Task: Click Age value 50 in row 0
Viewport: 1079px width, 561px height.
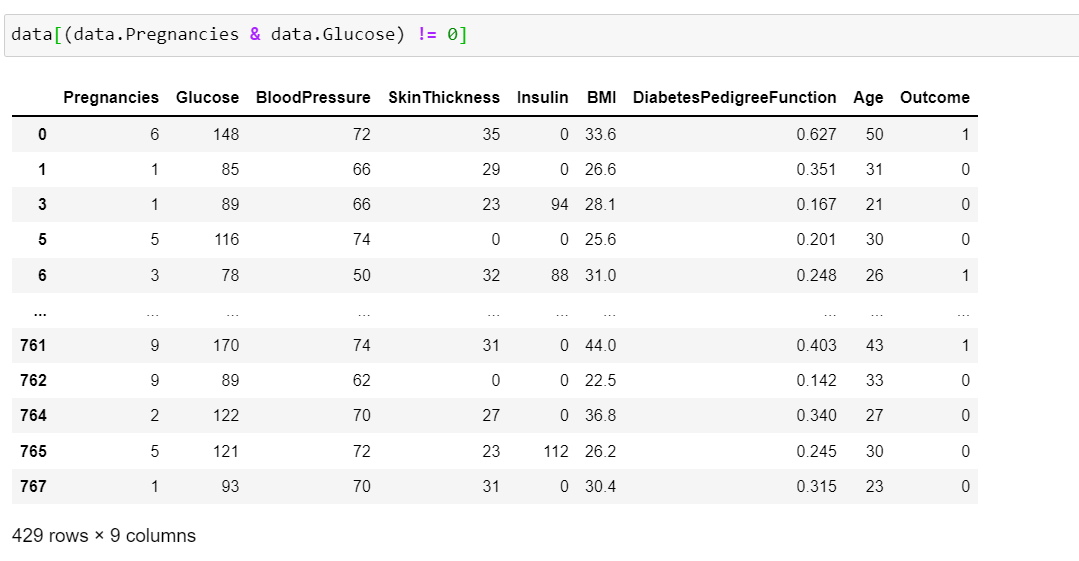Action: click(x=874, y=134)
